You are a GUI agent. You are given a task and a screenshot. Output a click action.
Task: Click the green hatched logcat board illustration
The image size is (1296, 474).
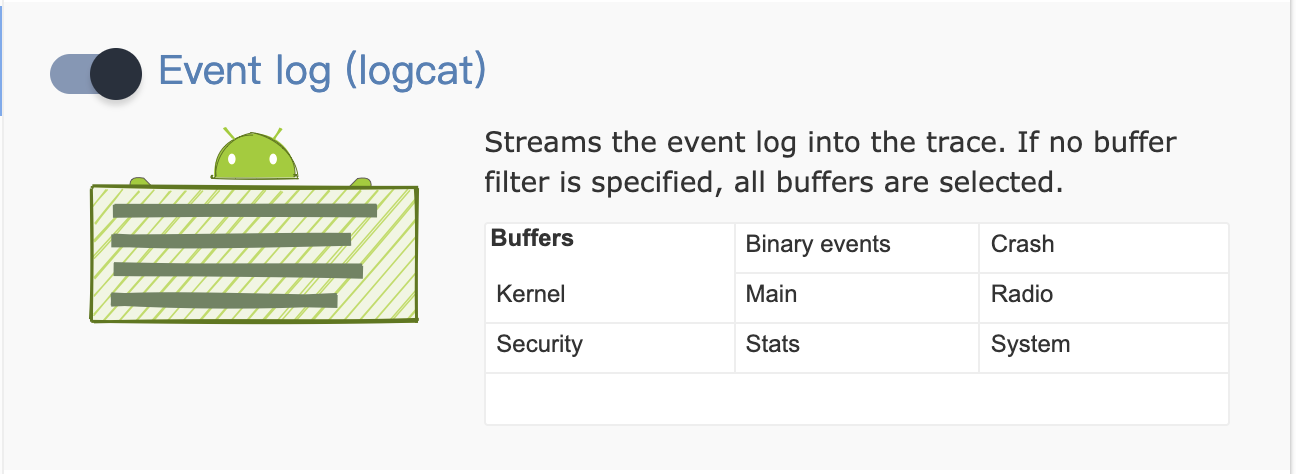(254, 254)
